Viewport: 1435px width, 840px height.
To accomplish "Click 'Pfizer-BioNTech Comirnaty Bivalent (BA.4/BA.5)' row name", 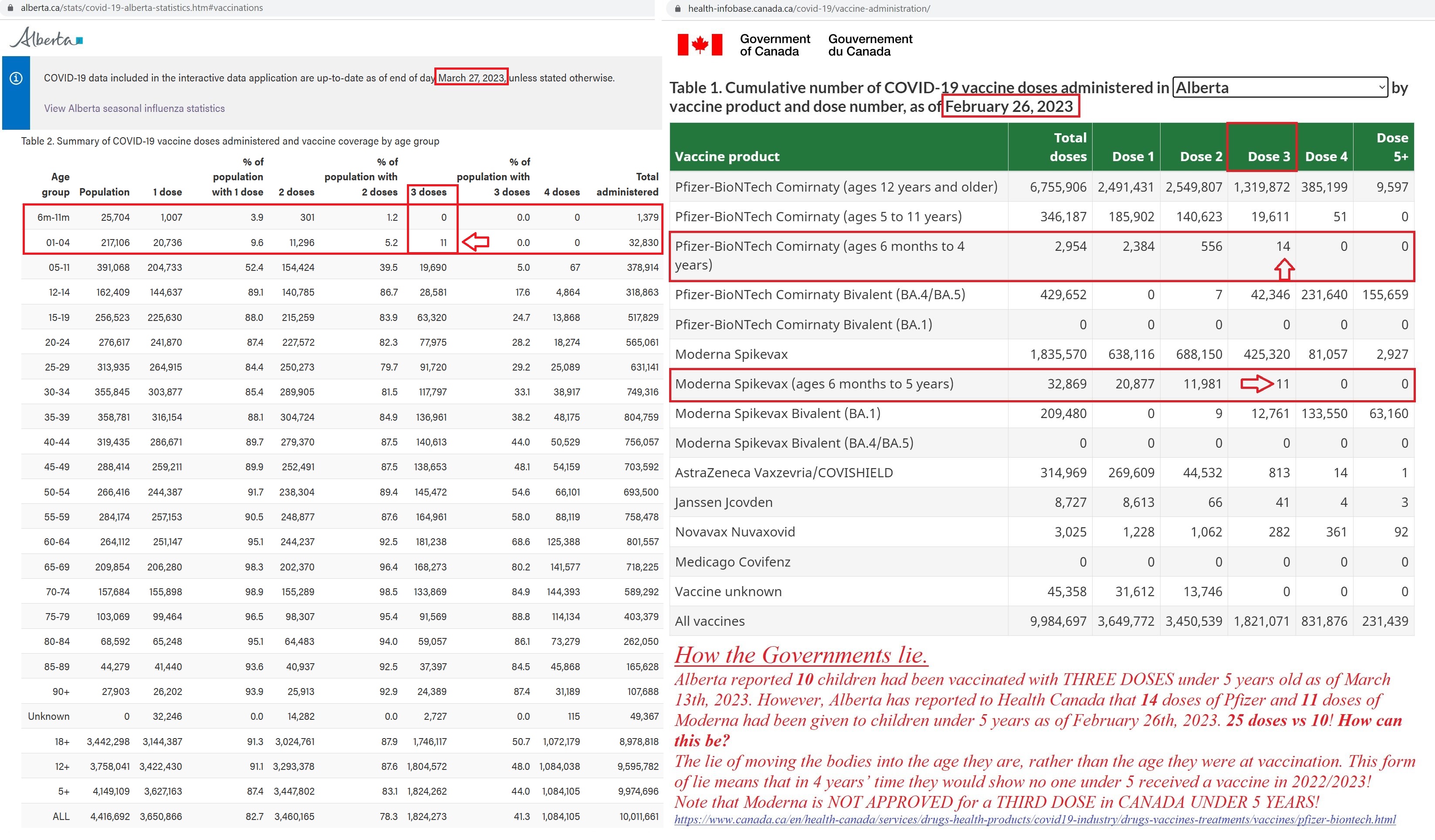I will click(820, 295).
